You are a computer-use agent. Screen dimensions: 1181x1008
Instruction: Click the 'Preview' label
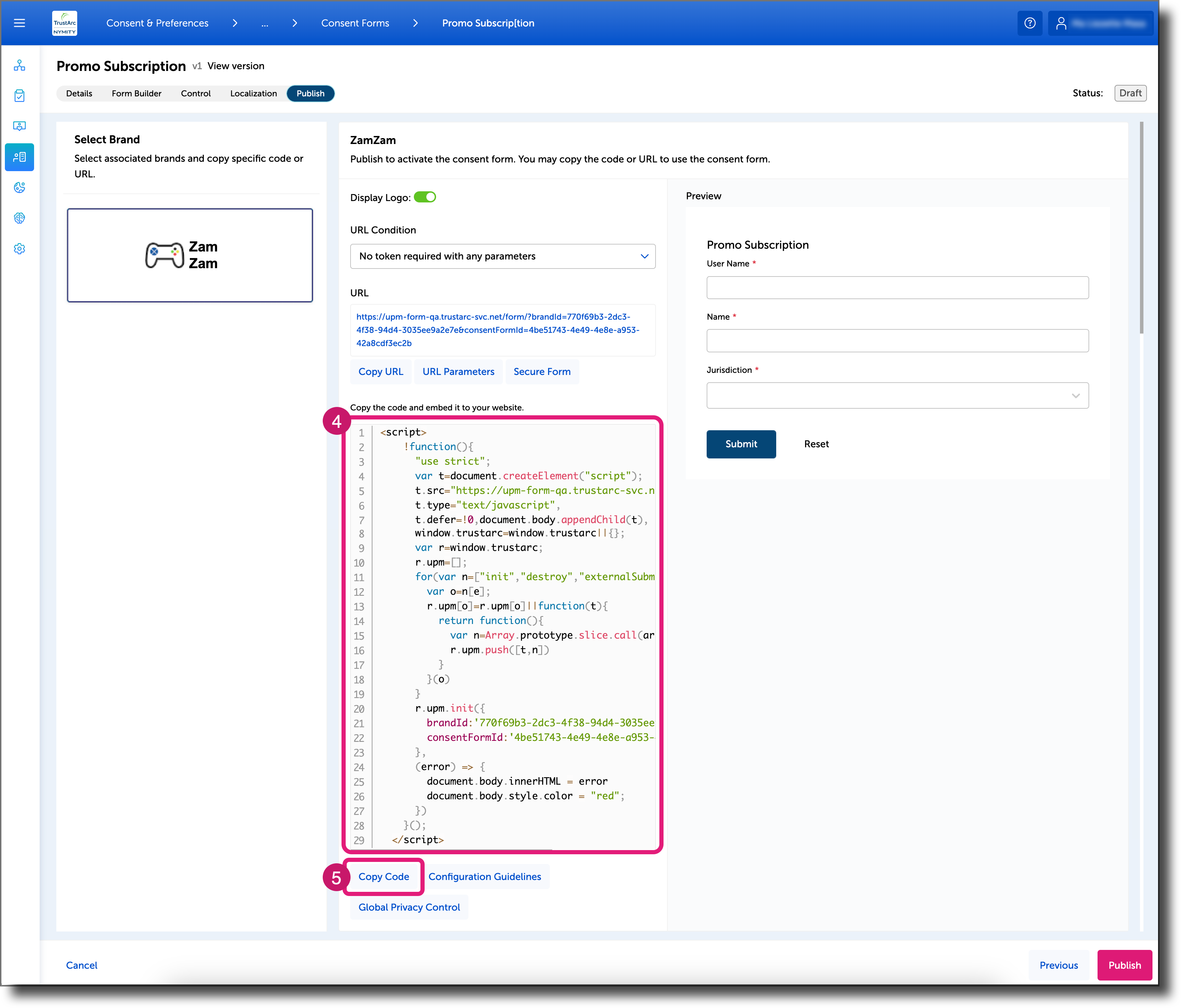coord(704,196)
